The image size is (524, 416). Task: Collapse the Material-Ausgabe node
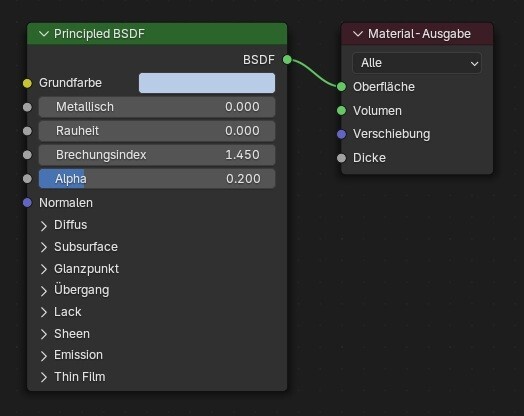click(x=358, y=34)
